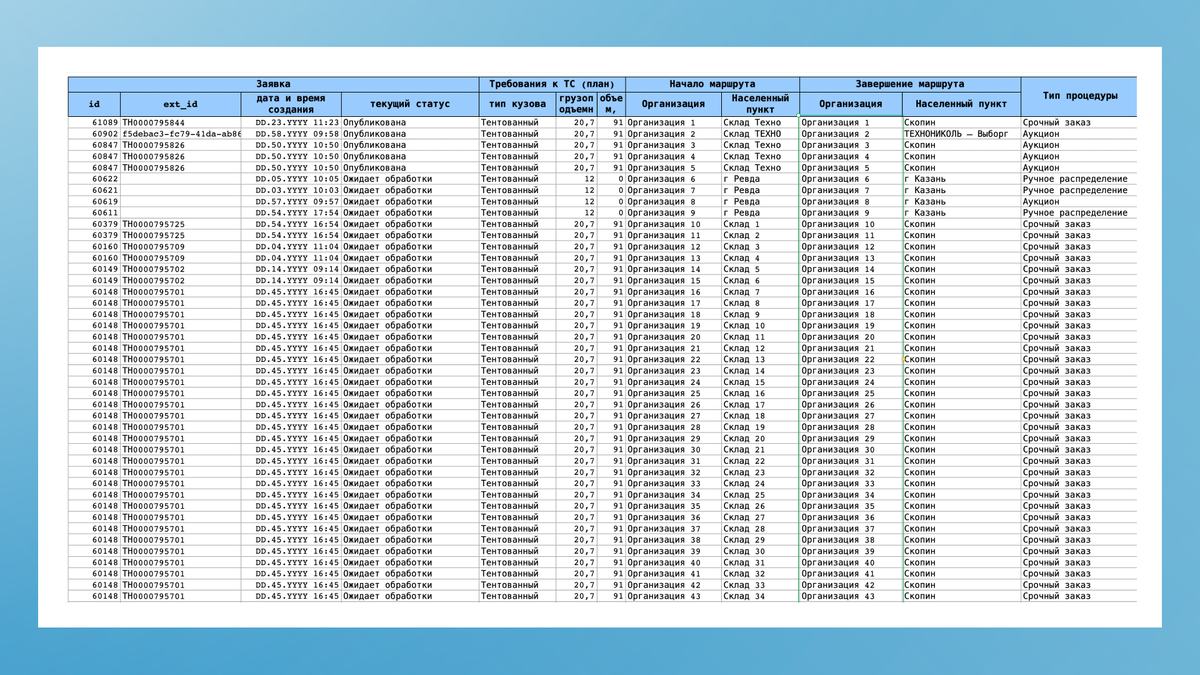
Task: Click date cell DD.03.YYYY 10:03
Action: (291, 190)
